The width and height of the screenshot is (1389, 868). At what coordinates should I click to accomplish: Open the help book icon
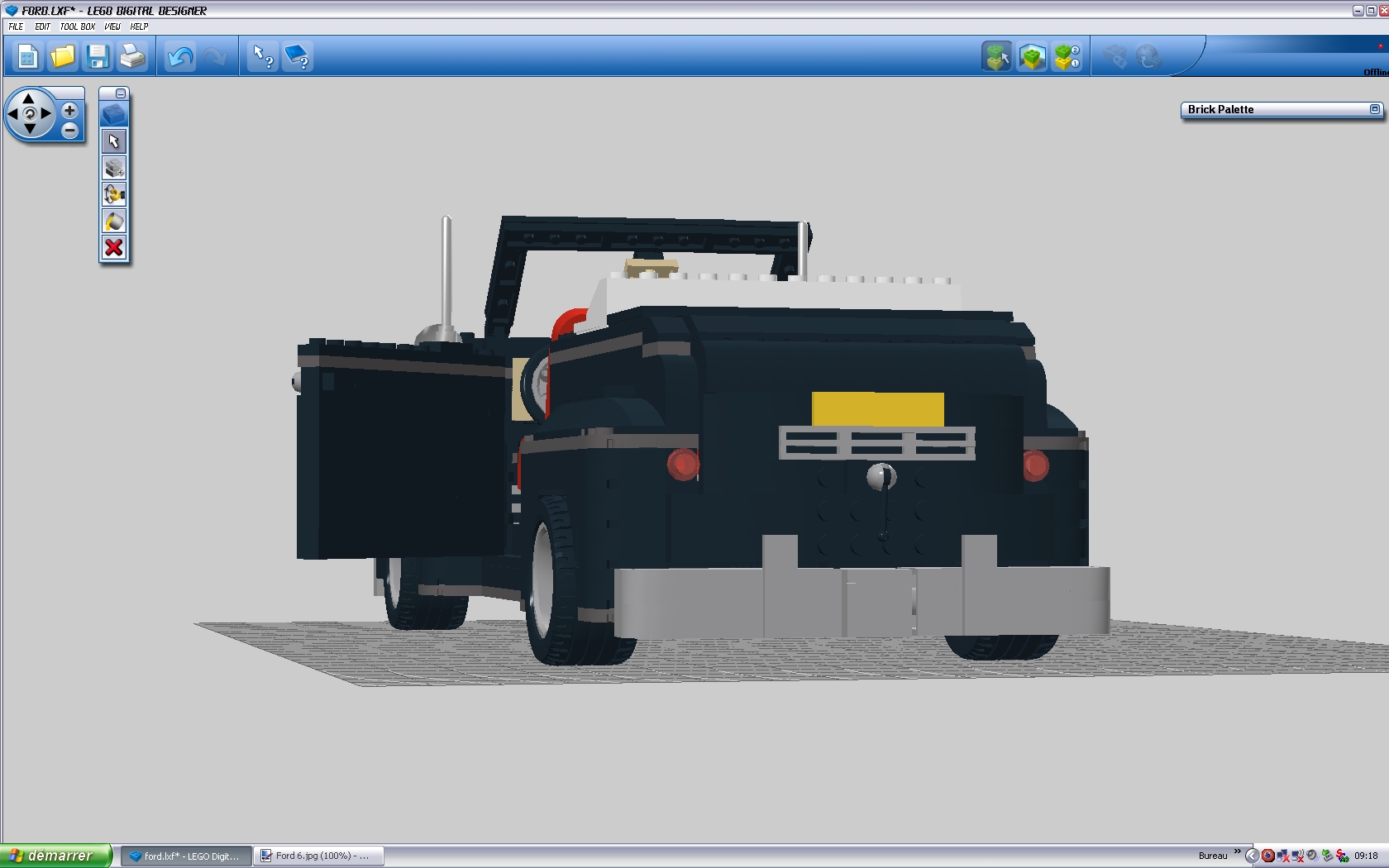tap(298, 57)
